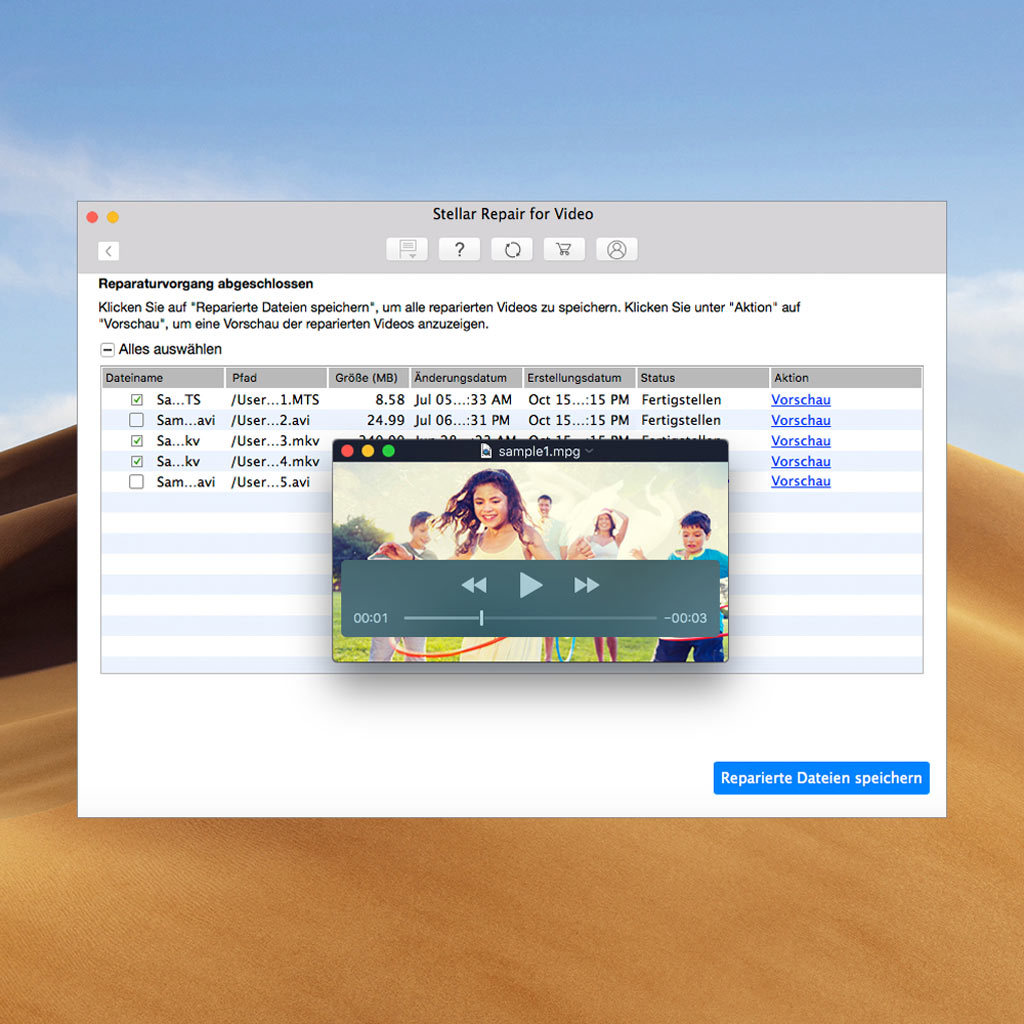Expand the sample1.mpg title dropdown chevron

589,451
